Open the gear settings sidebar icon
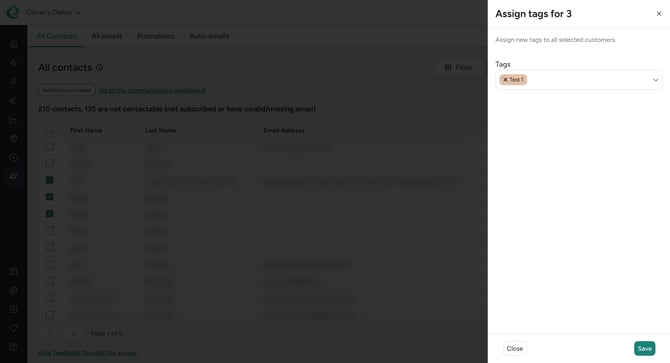This screenshot has width=670, height=363. (x=14, y=290)
